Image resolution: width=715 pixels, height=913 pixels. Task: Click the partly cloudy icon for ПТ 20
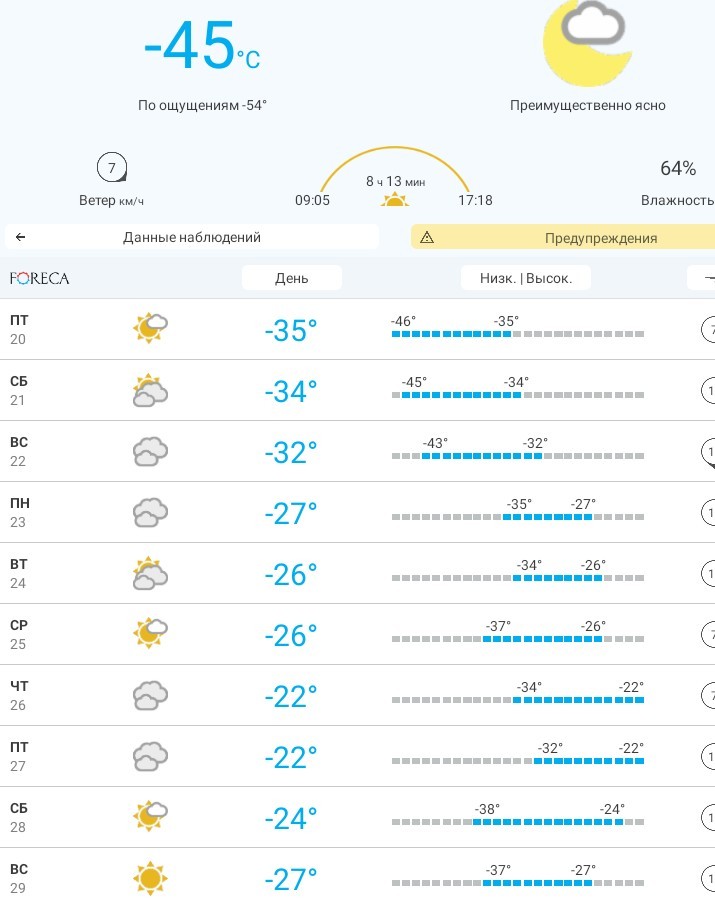point(150,328)
